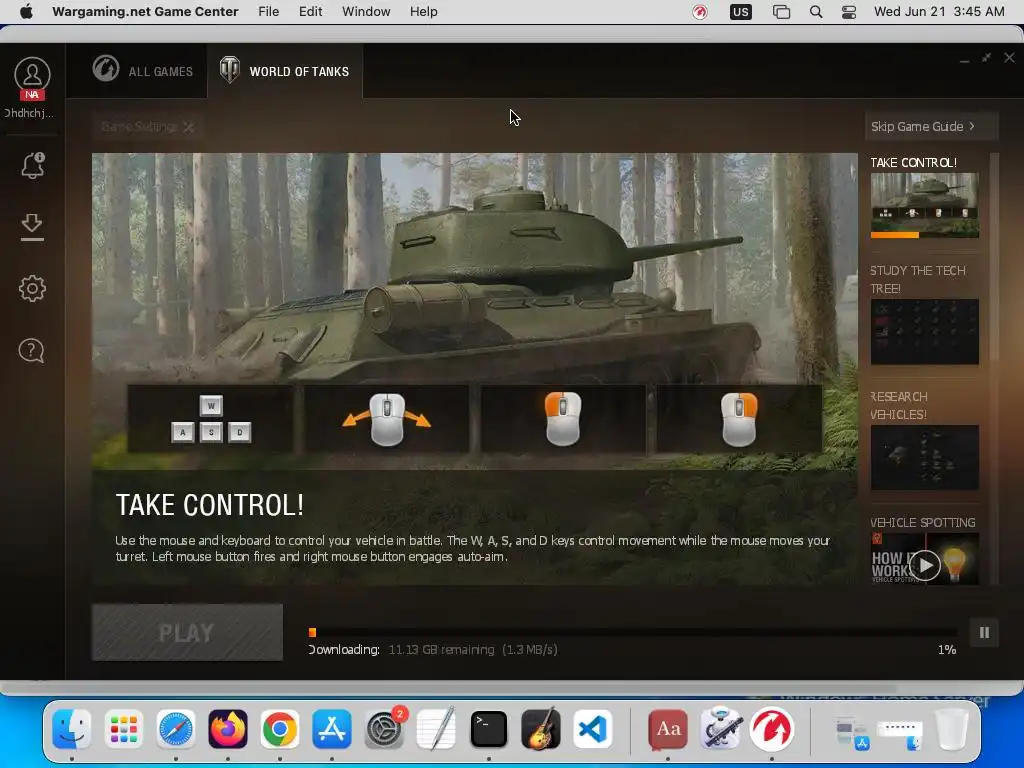Launch Safari from the dock
Screen dimensions: 1024x768
[176, 729]
